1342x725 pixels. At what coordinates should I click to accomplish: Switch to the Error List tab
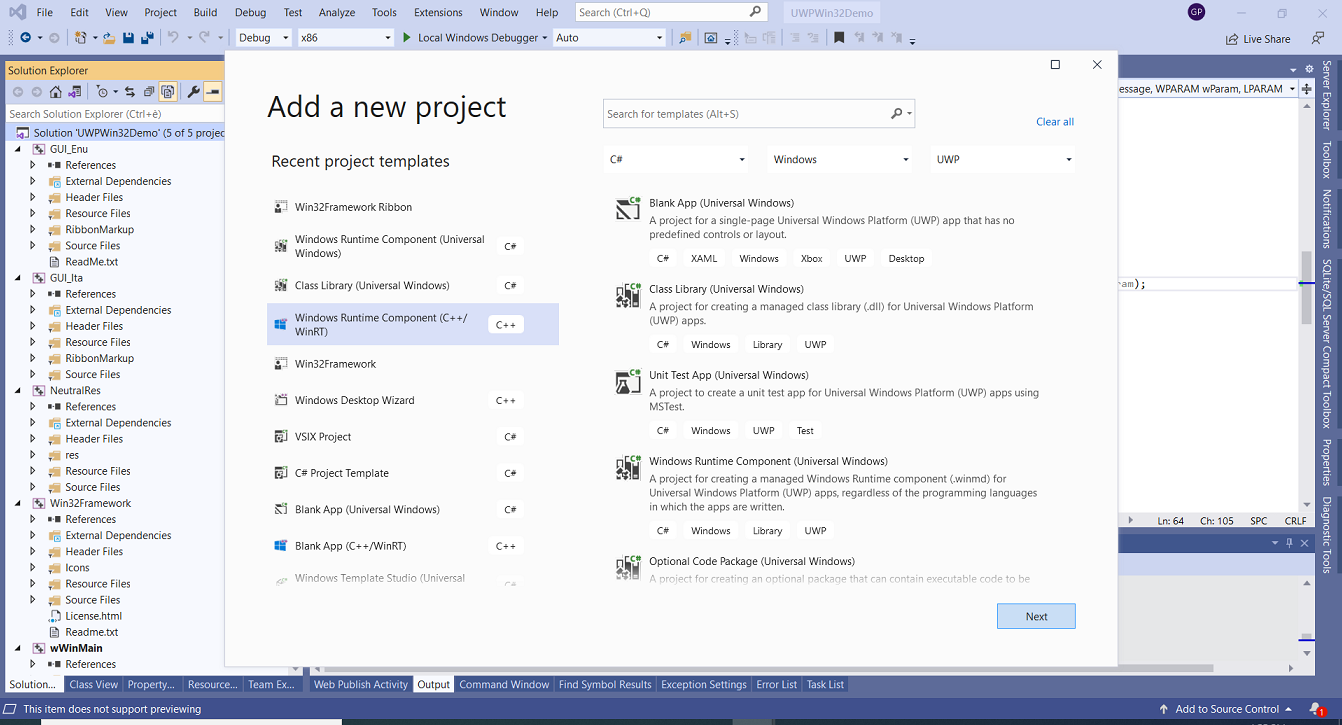tap(777, 685)
